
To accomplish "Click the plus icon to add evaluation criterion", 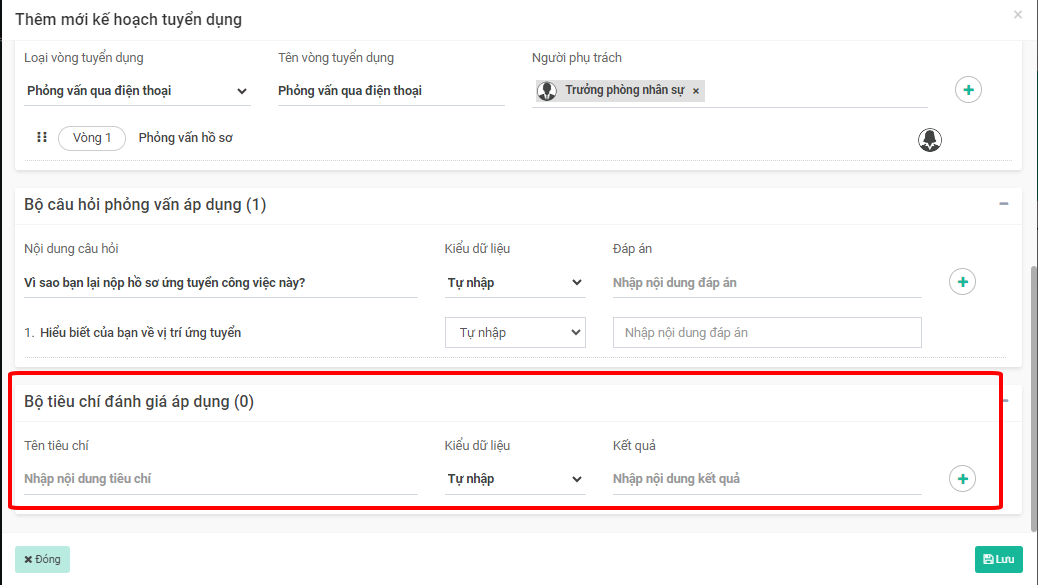I will tap(962, 479).
